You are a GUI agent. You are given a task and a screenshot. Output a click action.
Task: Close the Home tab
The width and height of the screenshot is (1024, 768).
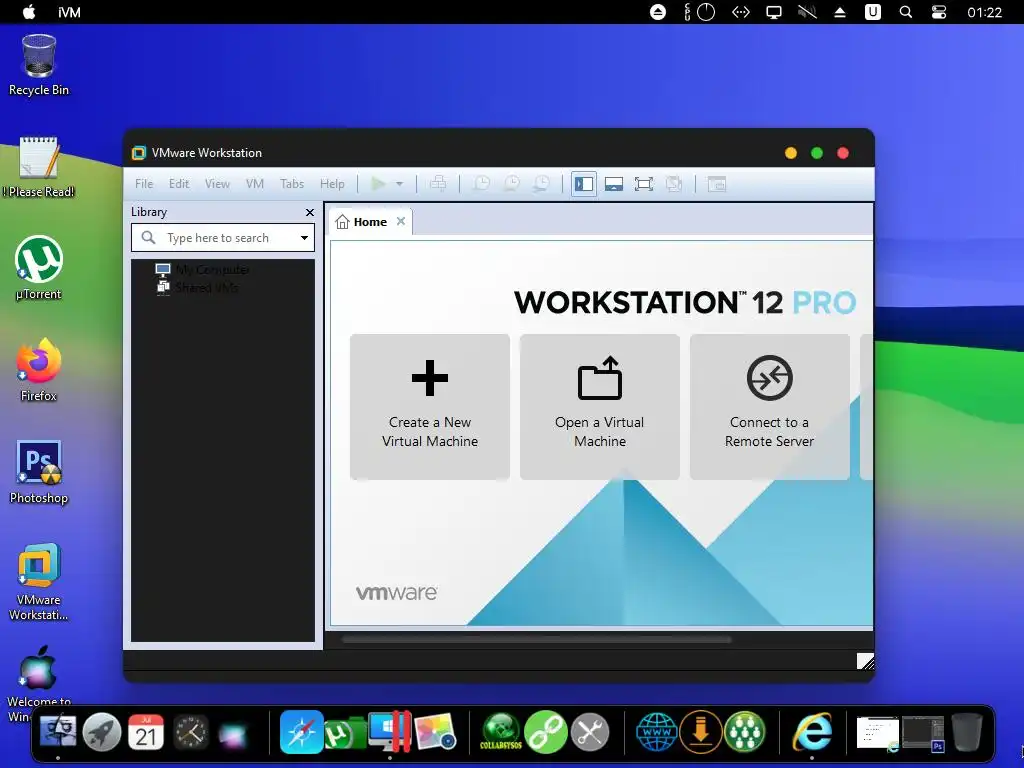(401, 221)
